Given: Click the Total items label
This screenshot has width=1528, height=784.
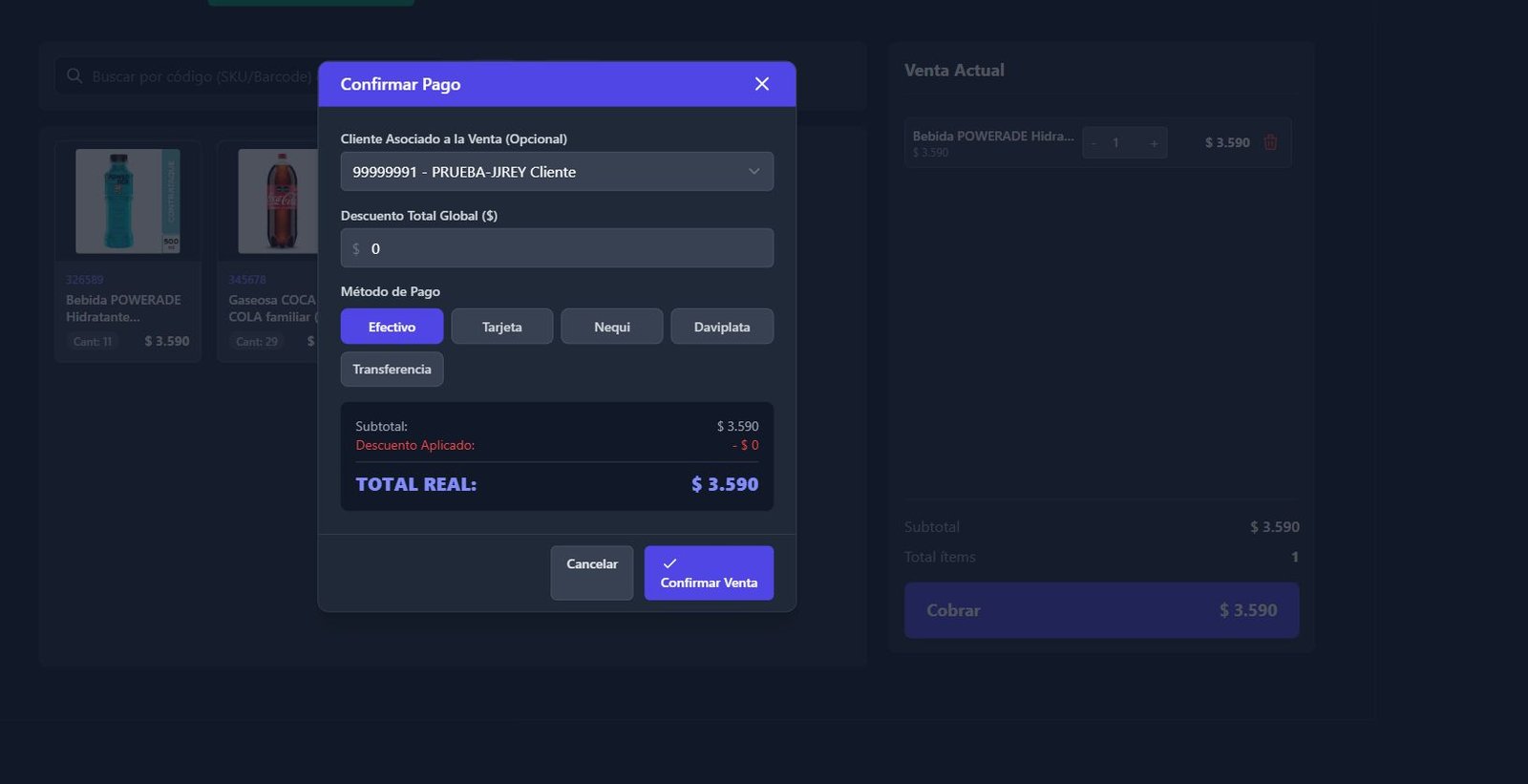Looking at the screenshot, I should (940, 557).
